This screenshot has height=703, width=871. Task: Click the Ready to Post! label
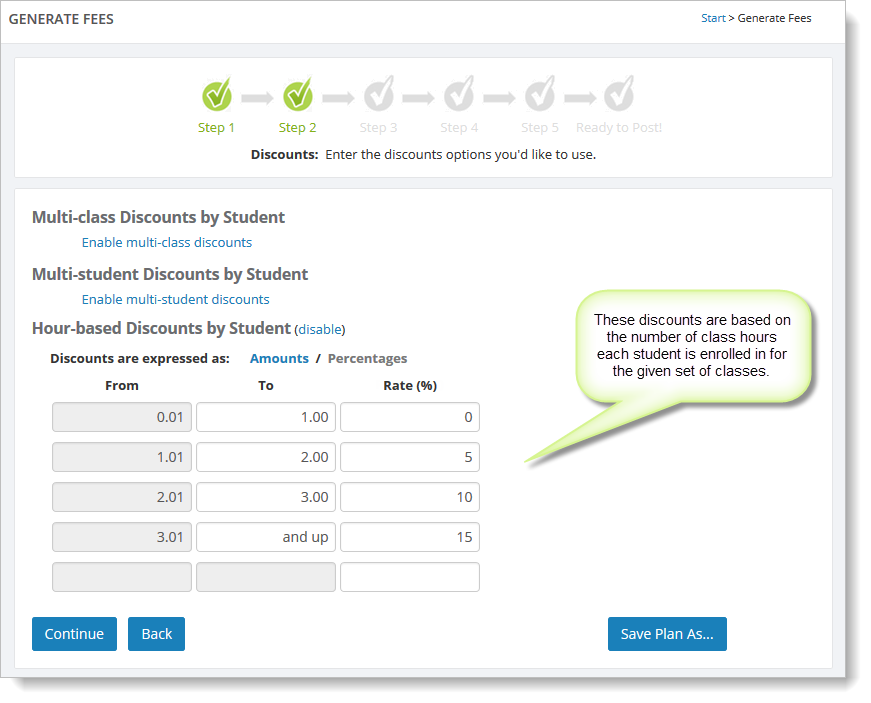click(x=619, y=128)
